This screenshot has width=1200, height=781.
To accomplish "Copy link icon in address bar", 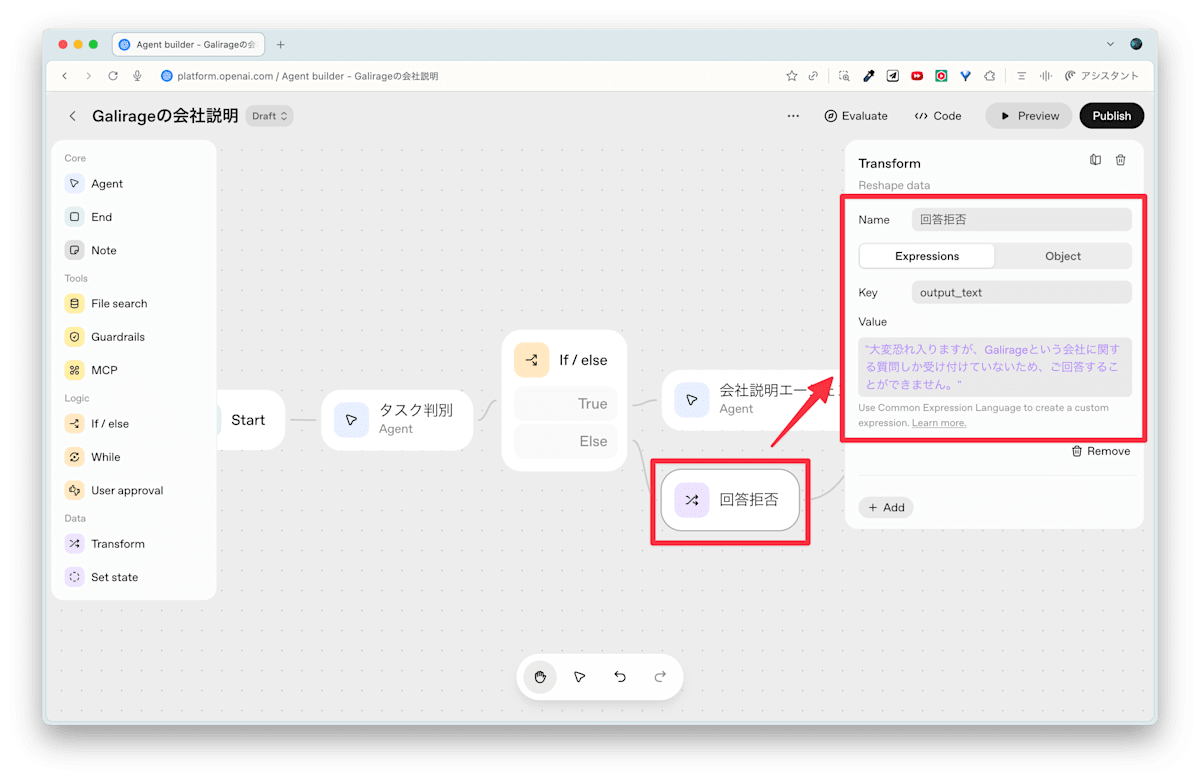I will click(x=814, y=76).
